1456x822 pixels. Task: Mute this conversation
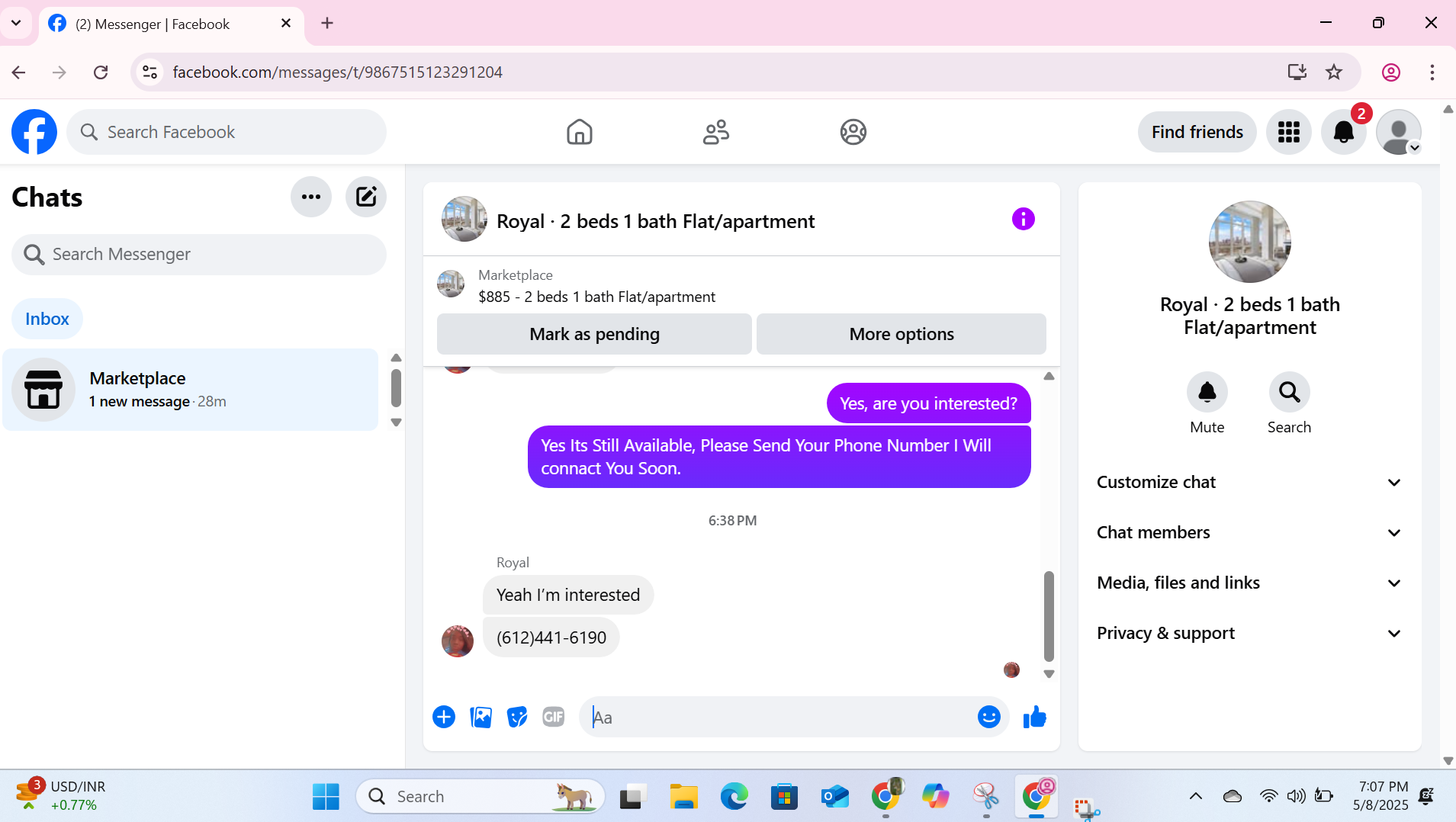1207,392
